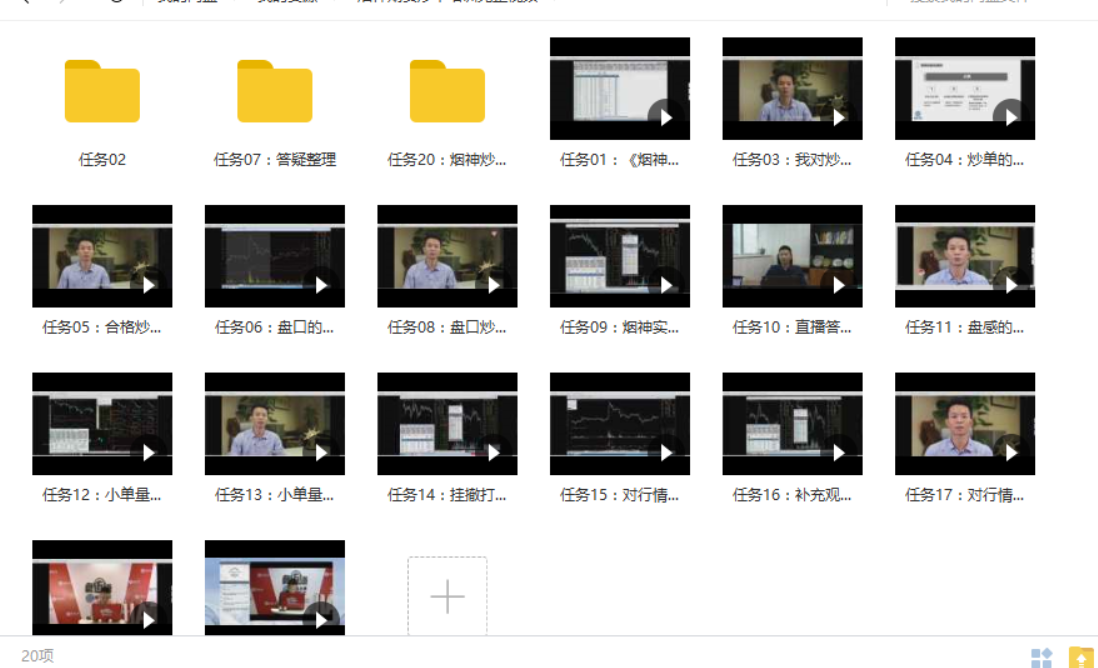The image size is (1098, 668).
Task: Play the 任务04：炒单的... video thumbnail
Action: click(x=965, y=88)
